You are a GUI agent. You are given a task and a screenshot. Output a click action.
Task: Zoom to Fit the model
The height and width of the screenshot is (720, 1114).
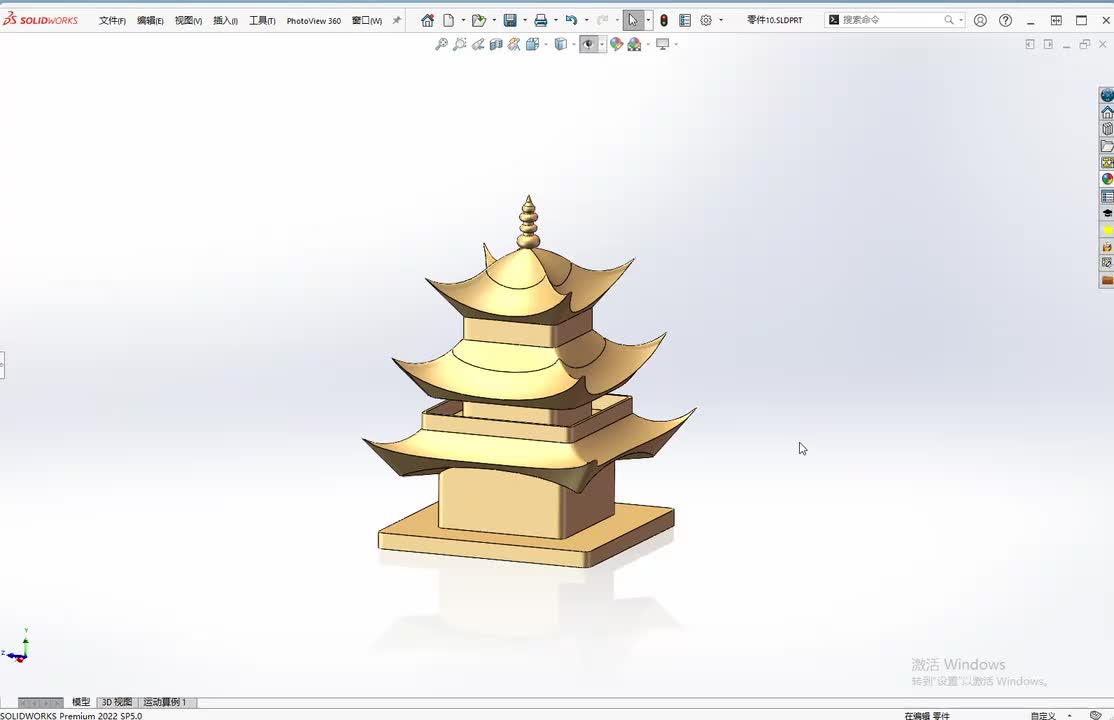441,44
